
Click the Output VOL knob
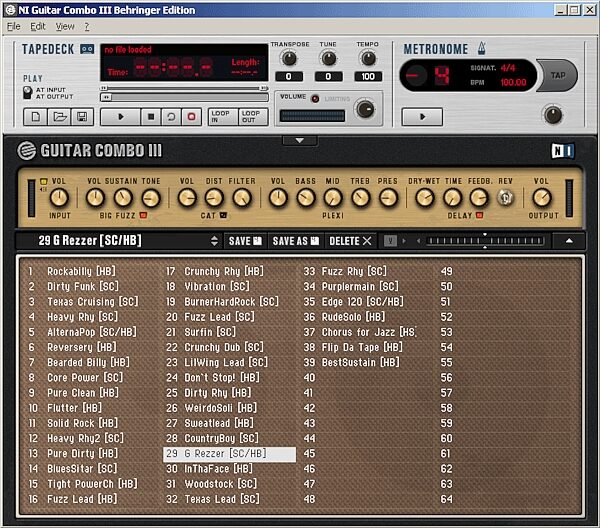point(542,198)
